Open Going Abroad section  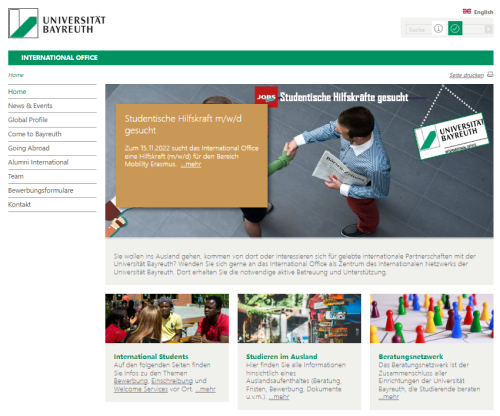pyautogui.click(x=29, y=148)
